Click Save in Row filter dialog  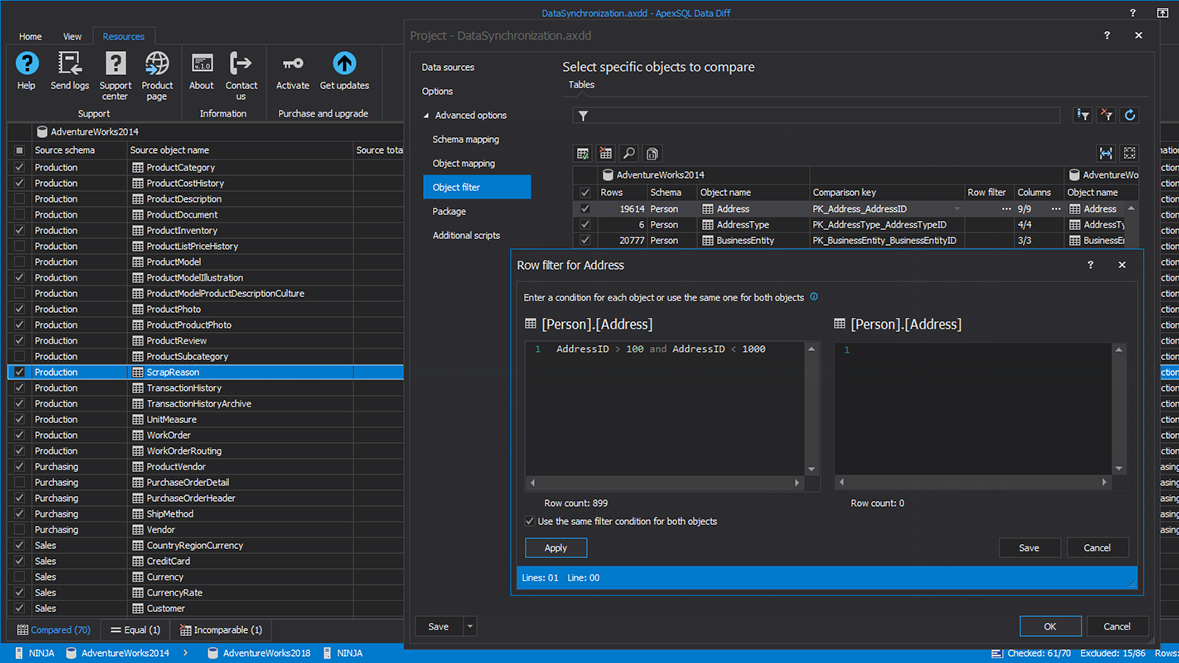(1029, 548)
